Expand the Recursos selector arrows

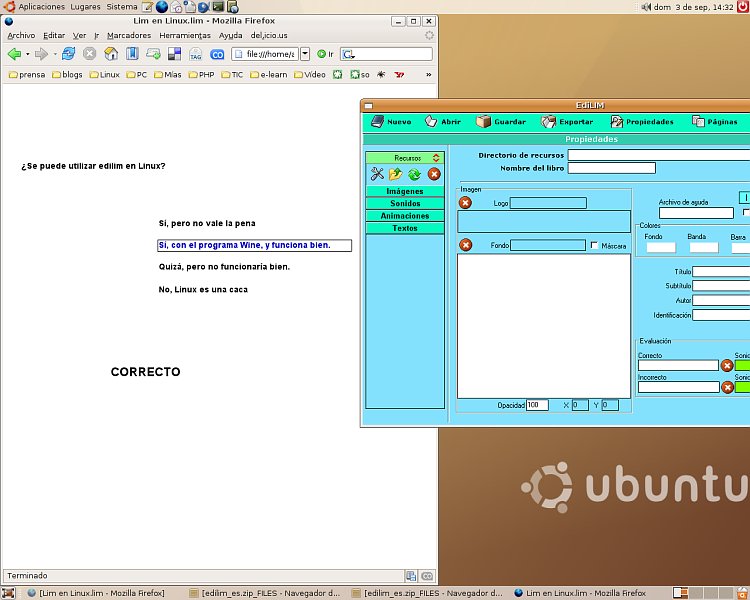(436, 158)
